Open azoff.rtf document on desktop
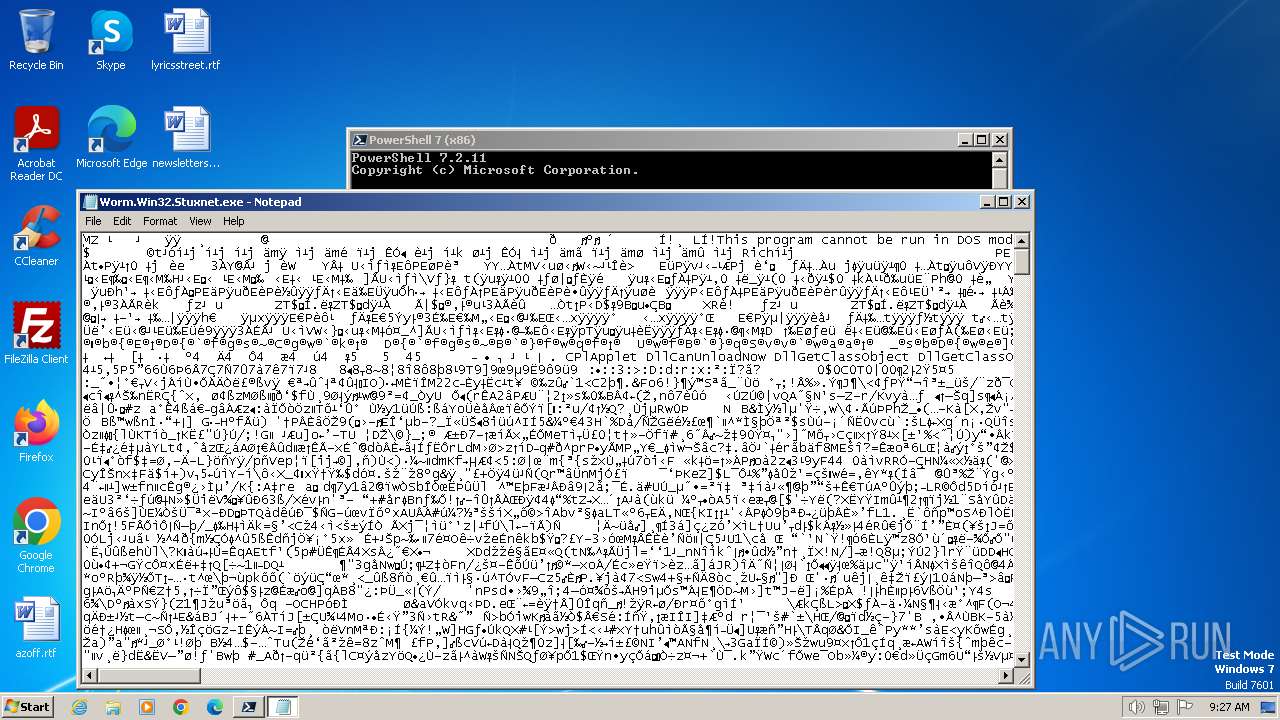Viewport: 1280px width, 720px height. [36, 628]
